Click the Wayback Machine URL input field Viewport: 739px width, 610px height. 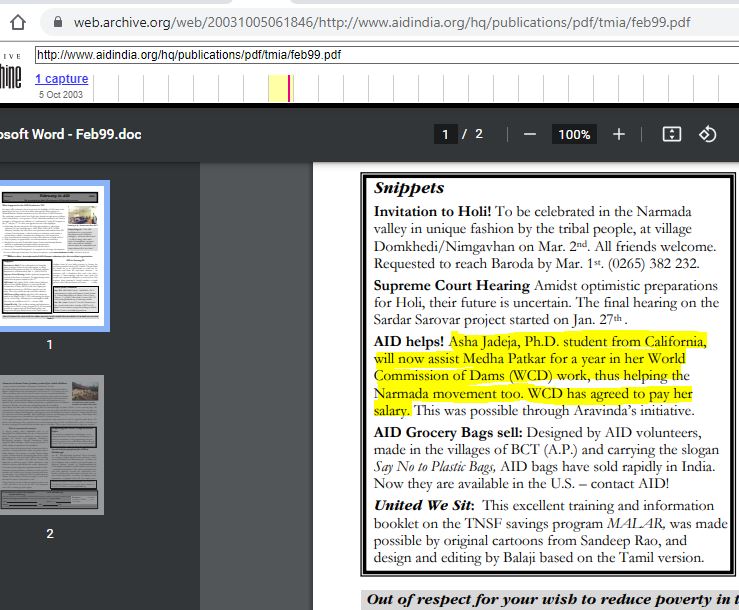(x=386, y=55)
